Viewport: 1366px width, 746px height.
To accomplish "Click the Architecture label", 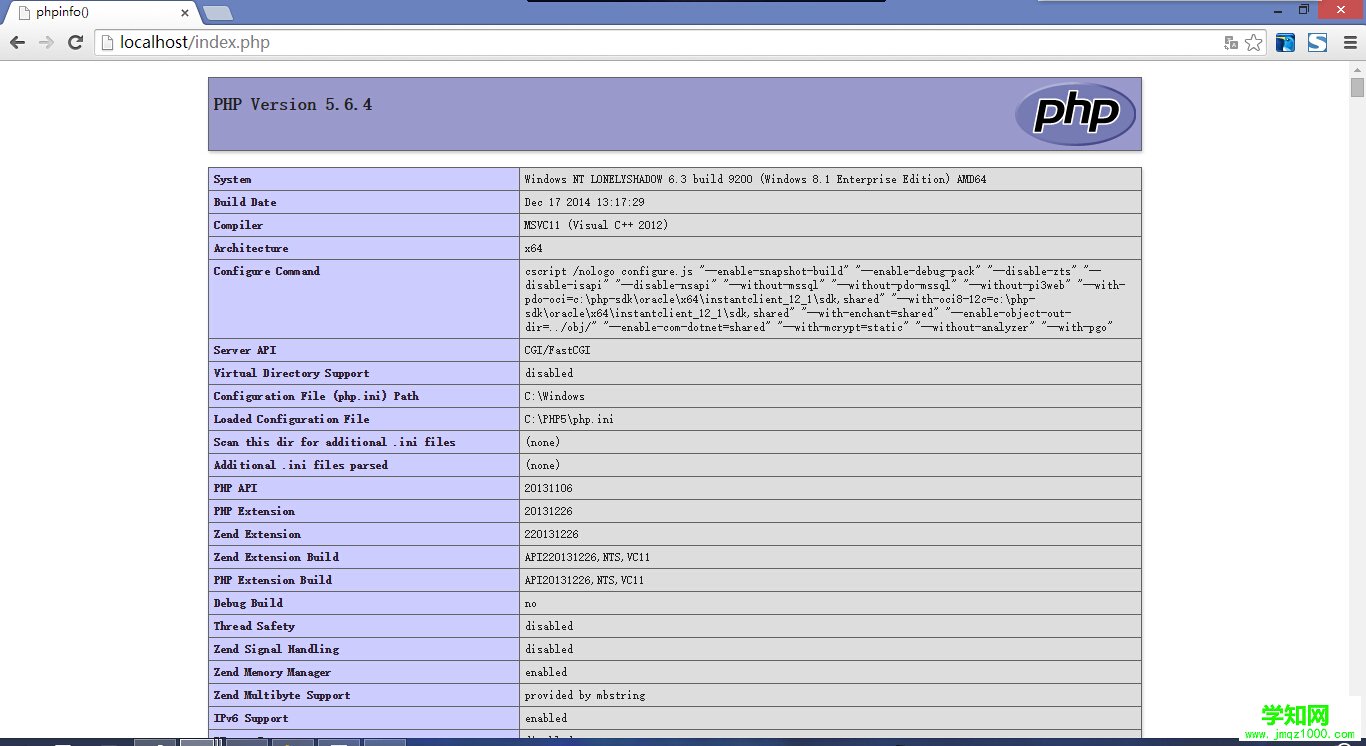I will tap(251, 248).
